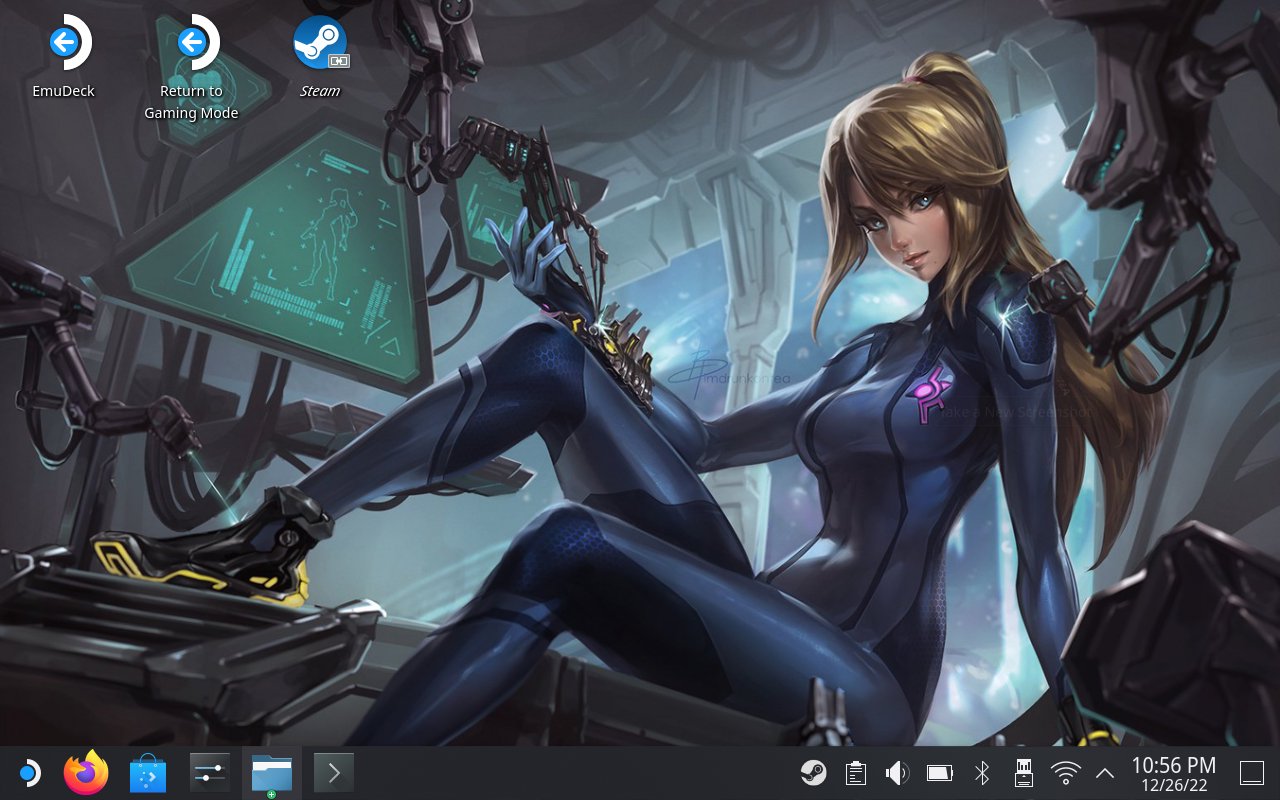Launch Steam from the desktop icon
This screenshot has height=800, width=1280.
pyautogui.click(x=320, y=45)
